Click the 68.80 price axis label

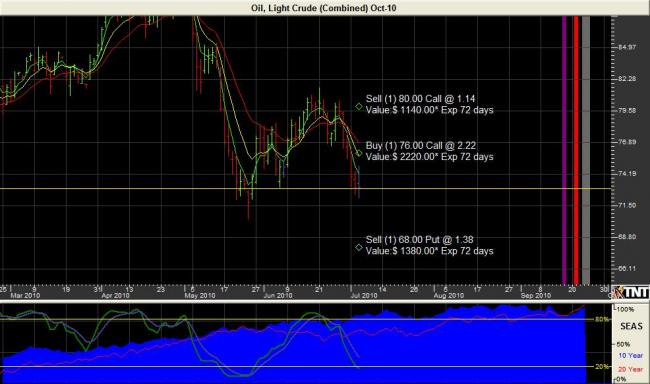pyautogui.click(x=627, y=237)
